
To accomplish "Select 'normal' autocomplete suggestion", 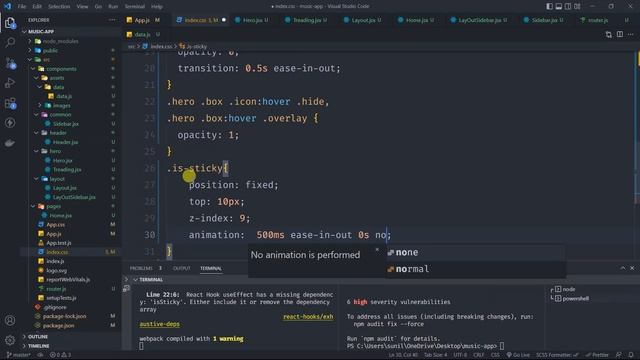I will 476,269.
